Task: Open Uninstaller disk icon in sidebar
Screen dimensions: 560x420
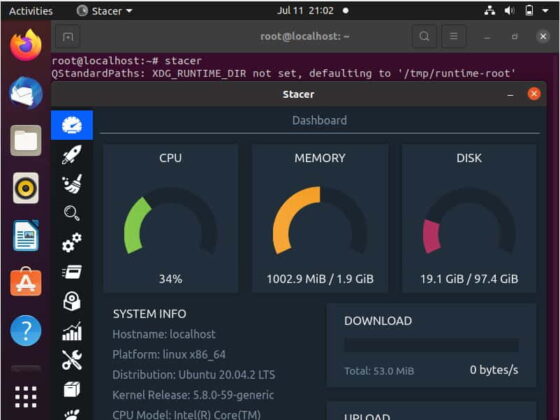Action: tap(72, 301)
